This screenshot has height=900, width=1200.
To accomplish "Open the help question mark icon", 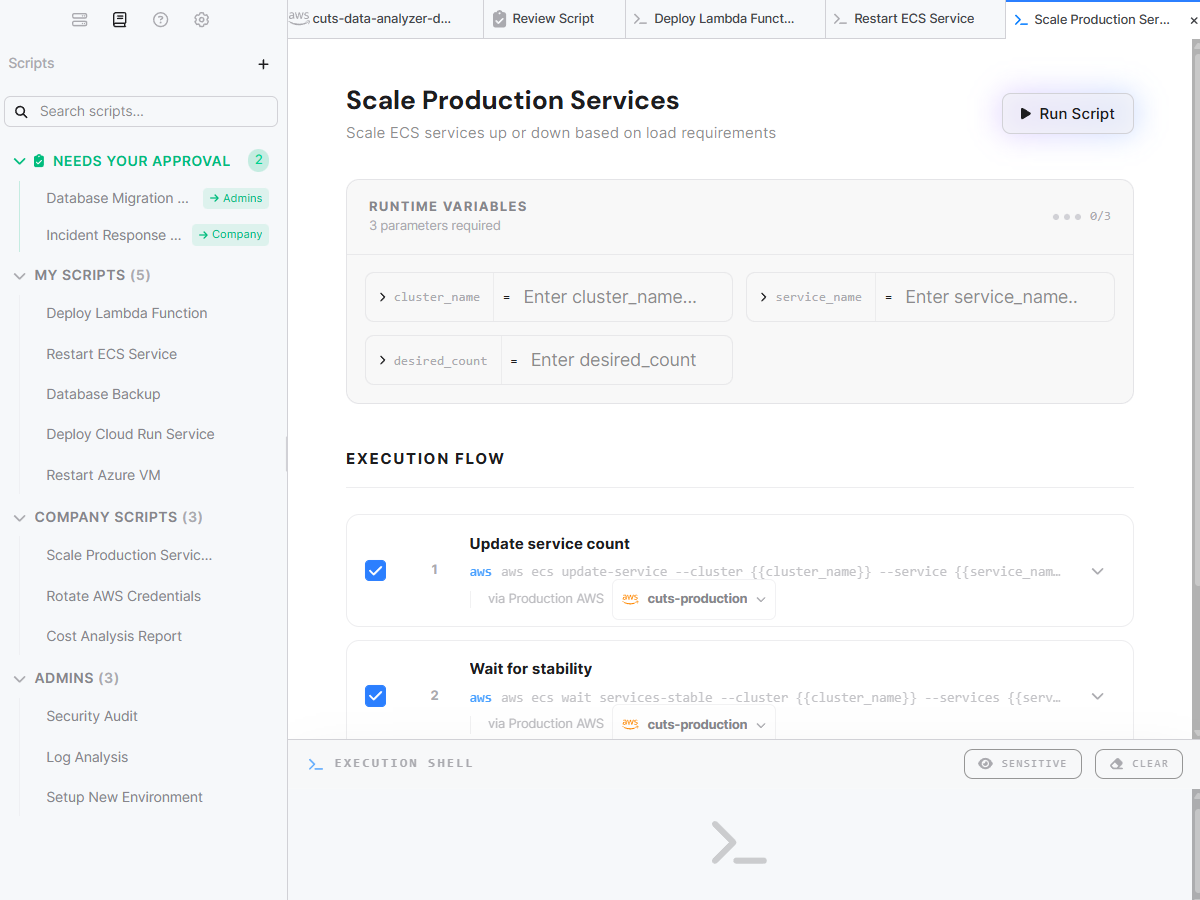I will [x=161, y=20].
